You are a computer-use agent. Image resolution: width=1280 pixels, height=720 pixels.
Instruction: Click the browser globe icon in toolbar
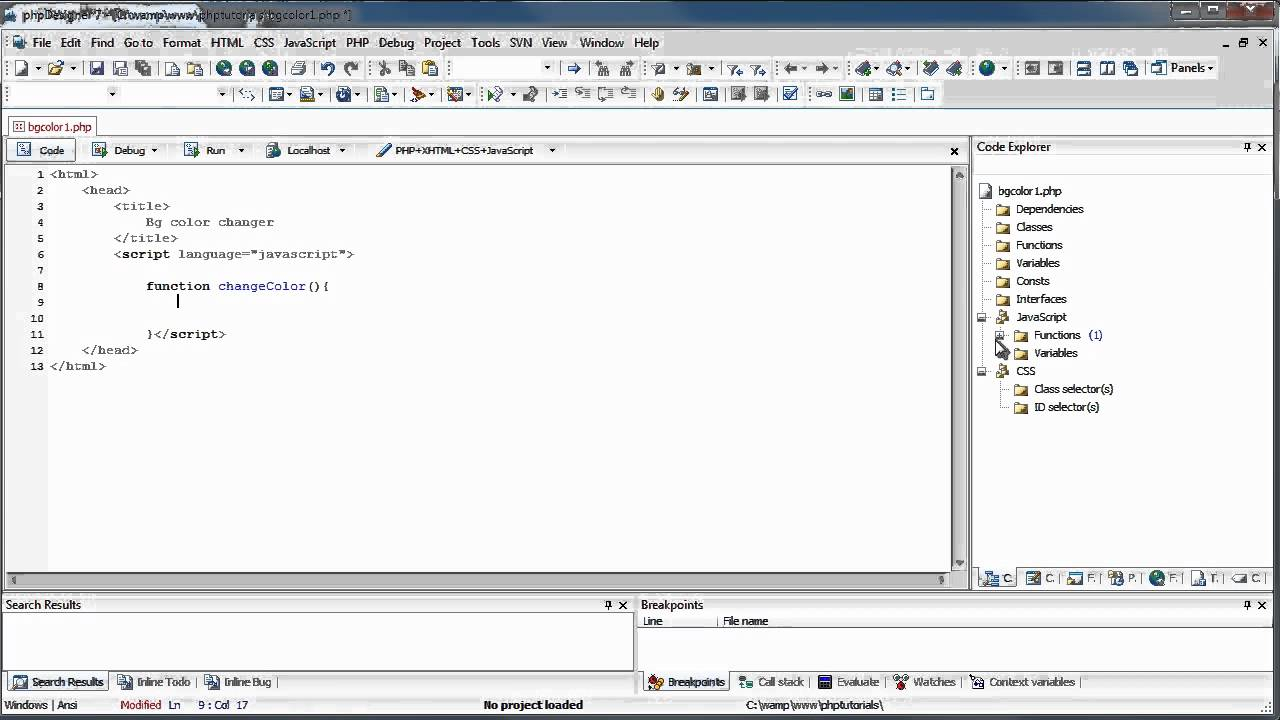point(987,68)
